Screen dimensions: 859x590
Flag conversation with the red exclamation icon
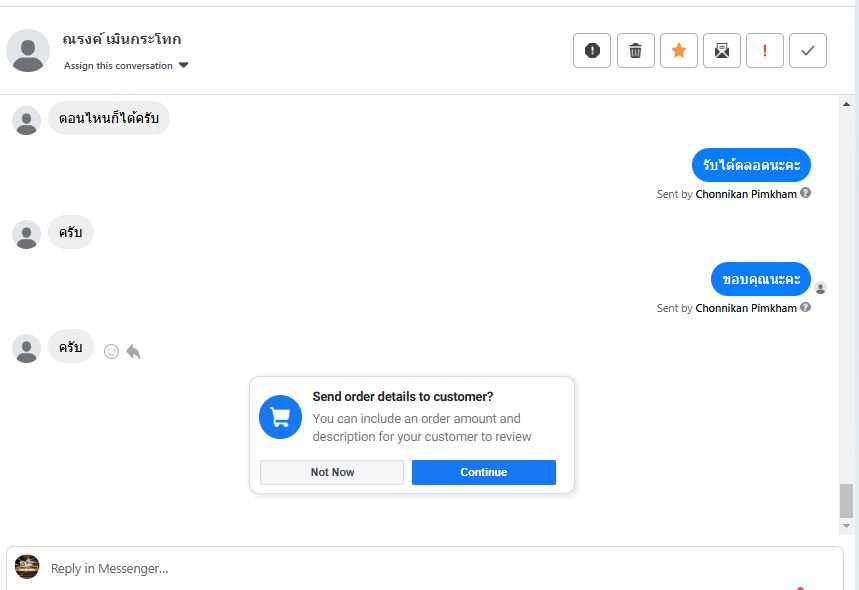coord(765,51)
